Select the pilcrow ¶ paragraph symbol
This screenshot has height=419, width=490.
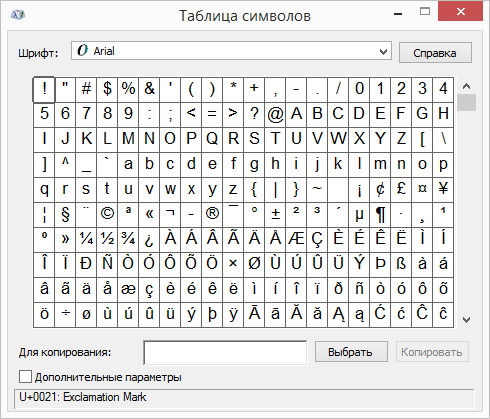(380, 214)
